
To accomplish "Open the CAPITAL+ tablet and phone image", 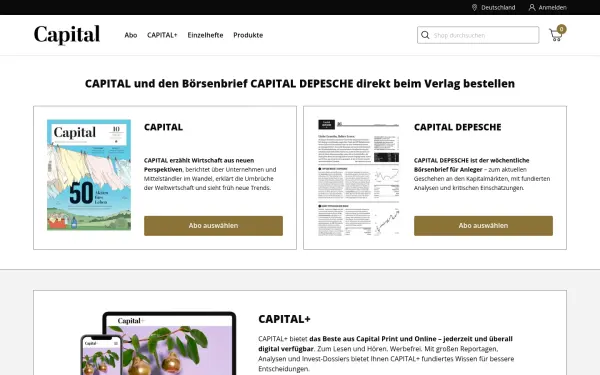I will [158, 343].
